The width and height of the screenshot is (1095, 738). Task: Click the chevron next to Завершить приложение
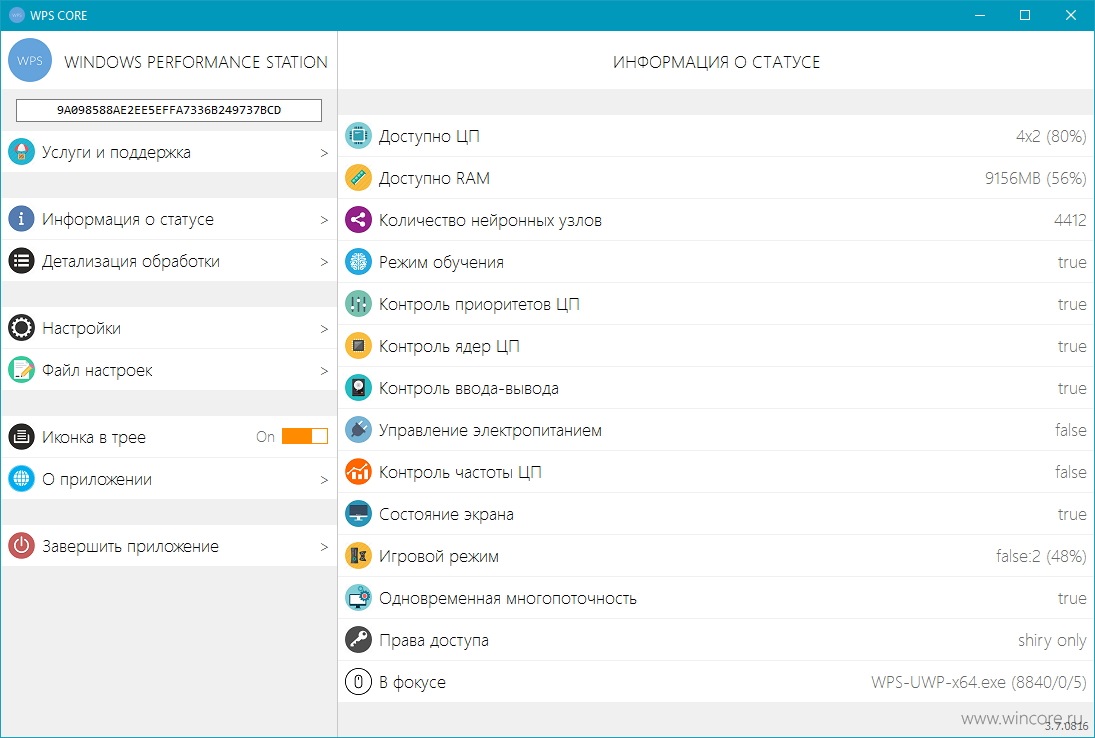pyautogui.click(x=324, y=546)
